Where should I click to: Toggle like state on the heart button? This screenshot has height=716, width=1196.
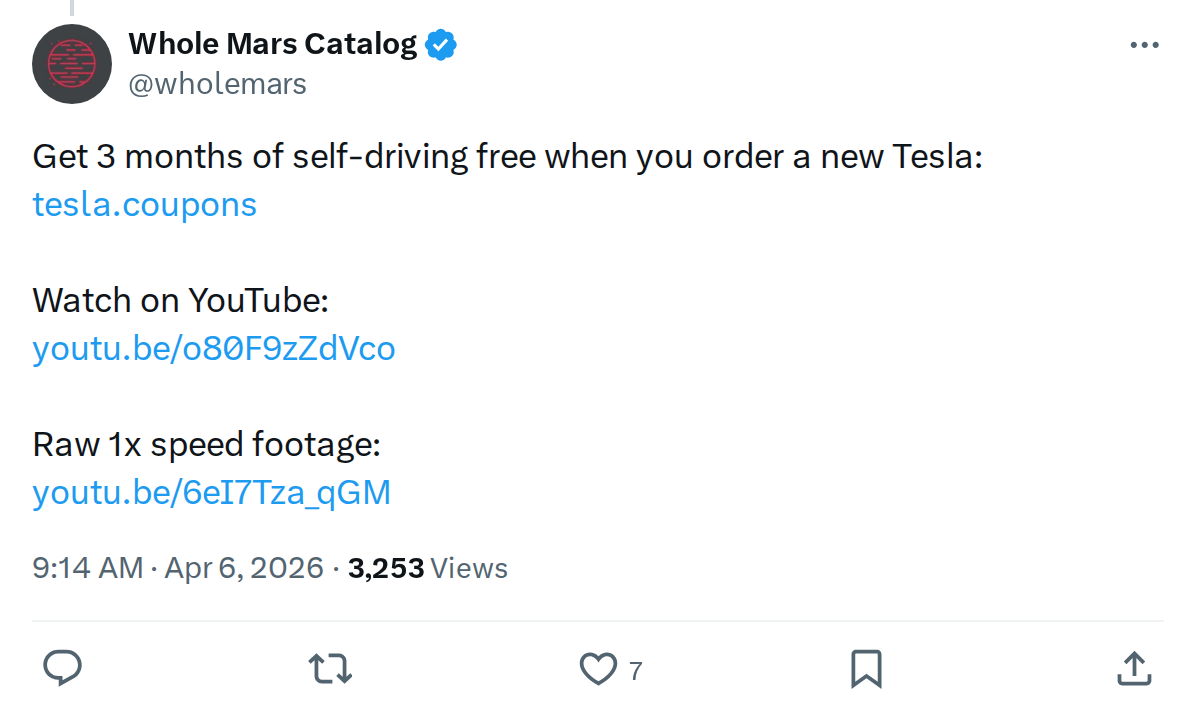[597, 667]
